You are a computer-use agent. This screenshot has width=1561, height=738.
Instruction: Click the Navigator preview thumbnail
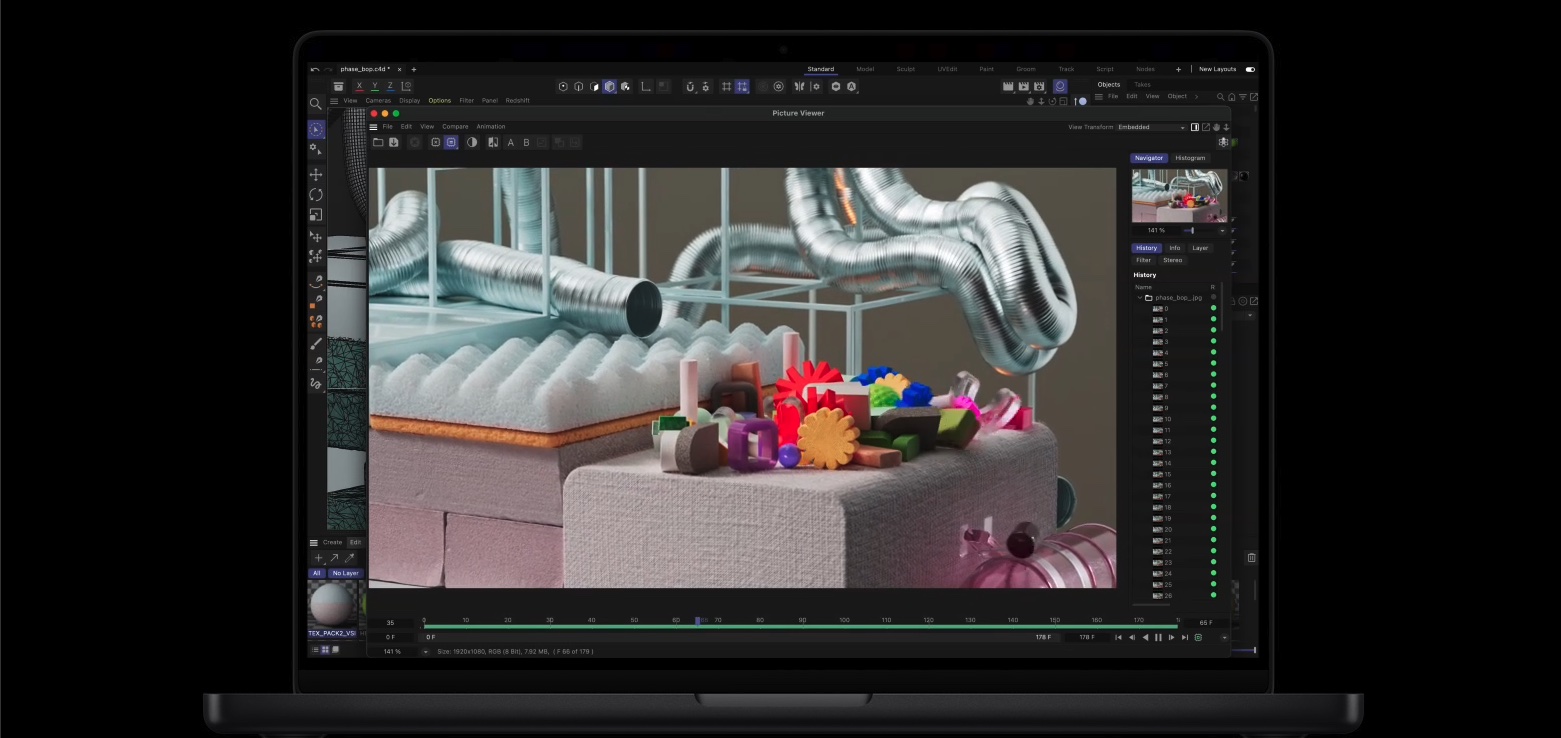coord(1179,196)
